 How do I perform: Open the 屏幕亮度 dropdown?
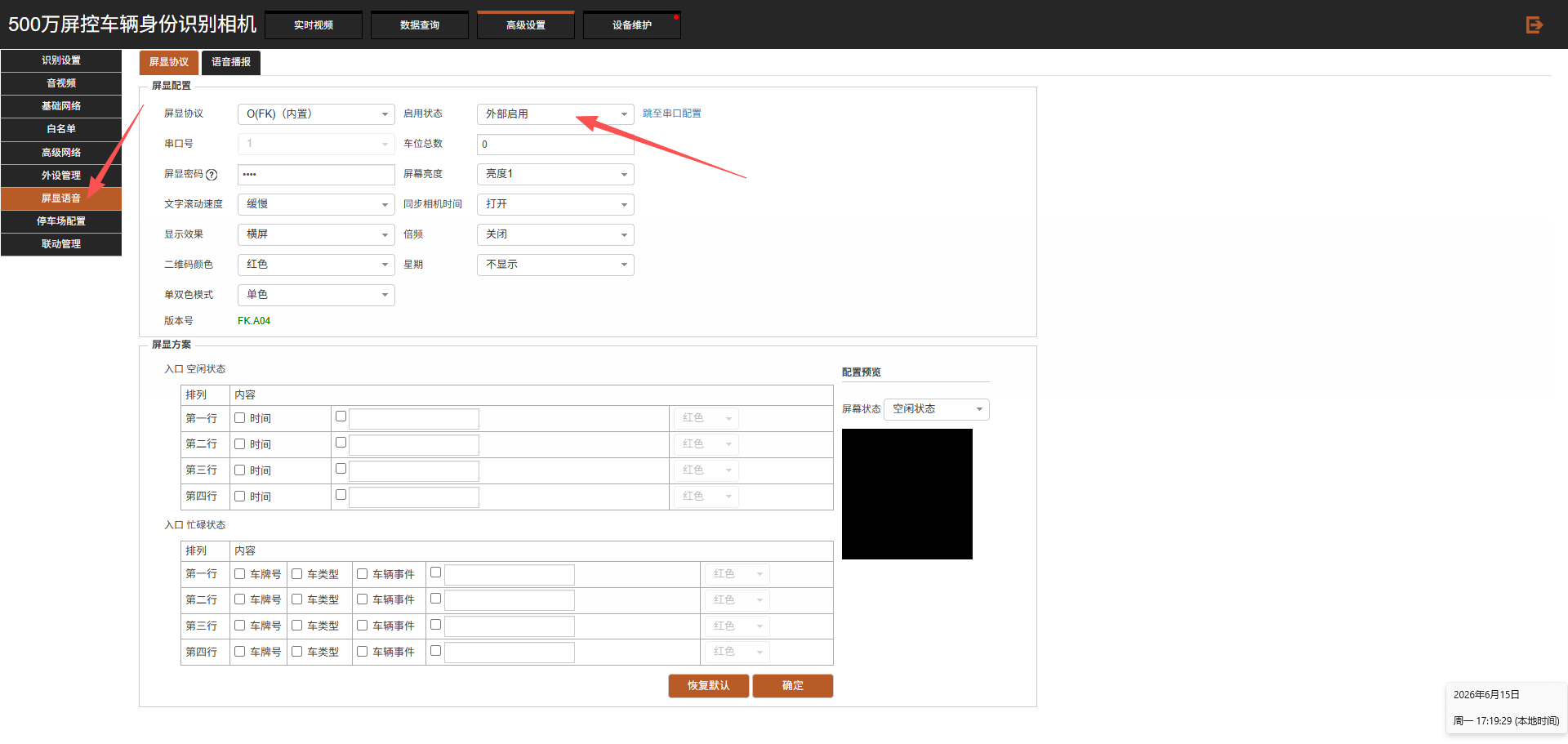555,174
